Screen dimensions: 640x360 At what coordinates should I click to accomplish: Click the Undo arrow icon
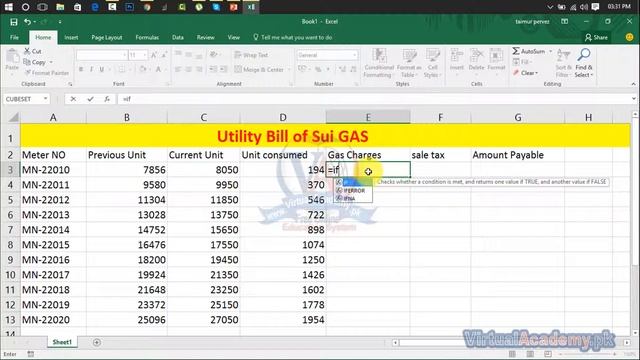click(x=27, y=22)
